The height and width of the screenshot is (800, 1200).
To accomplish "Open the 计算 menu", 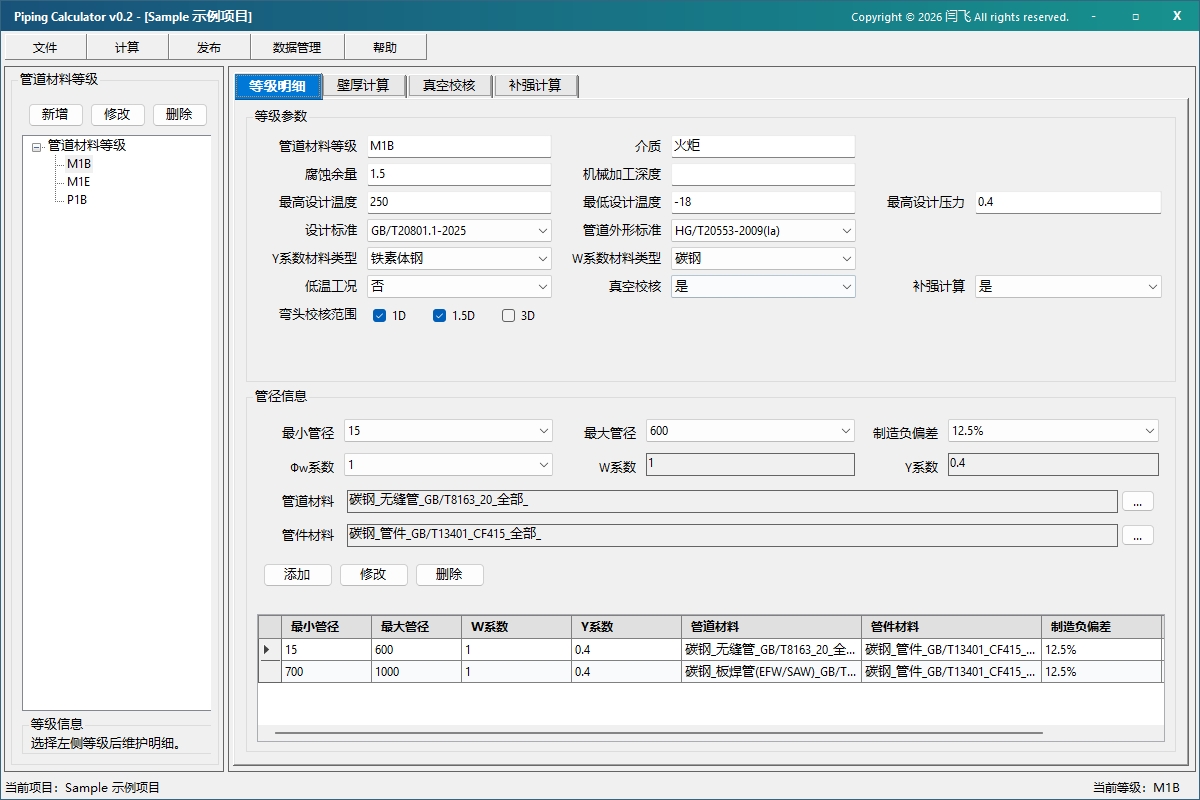I will pos(127,47).
